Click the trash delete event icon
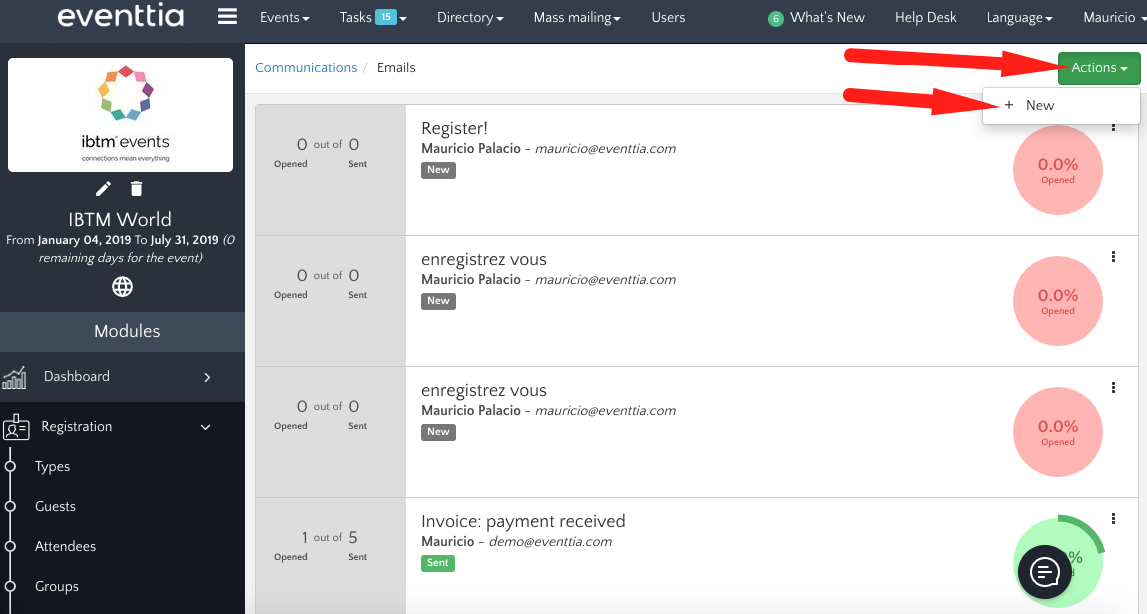1147x614 pixels. 137,189
